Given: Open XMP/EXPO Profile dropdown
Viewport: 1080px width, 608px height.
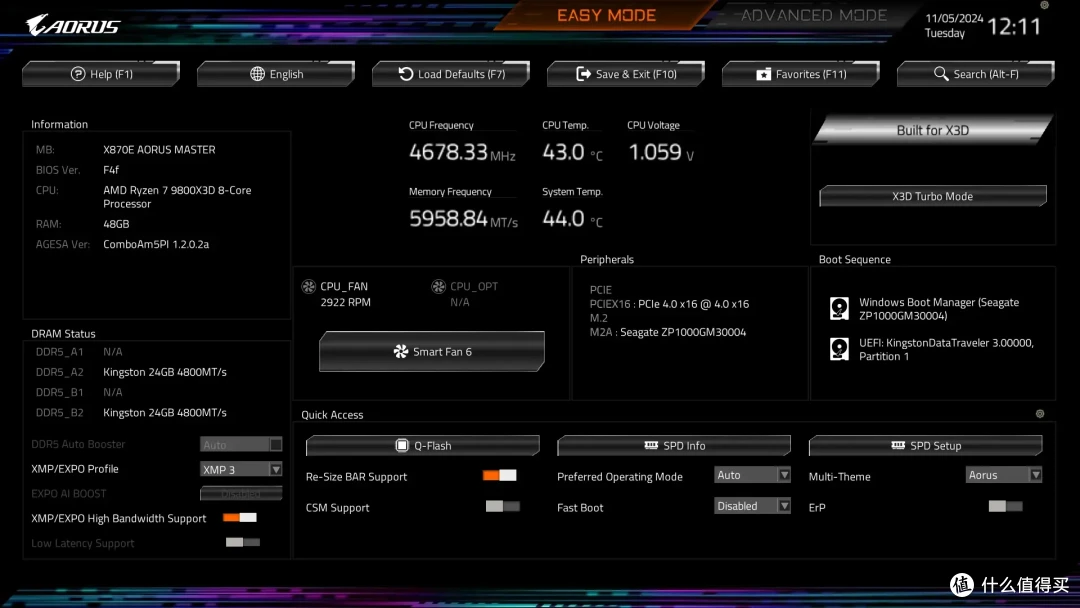Looking at the screenshot, I should pyautogui.click(x=241, y=469).
